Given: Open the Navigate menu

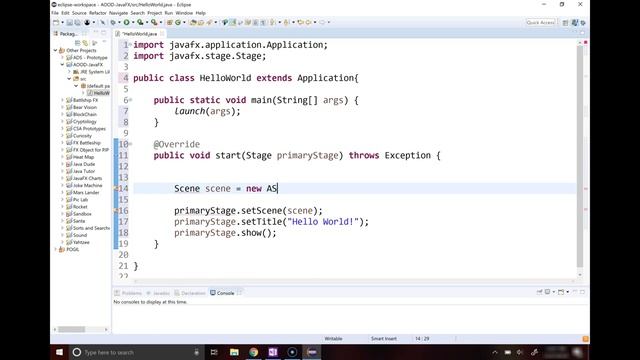Looking at the screenshot, I should (118, 13).
